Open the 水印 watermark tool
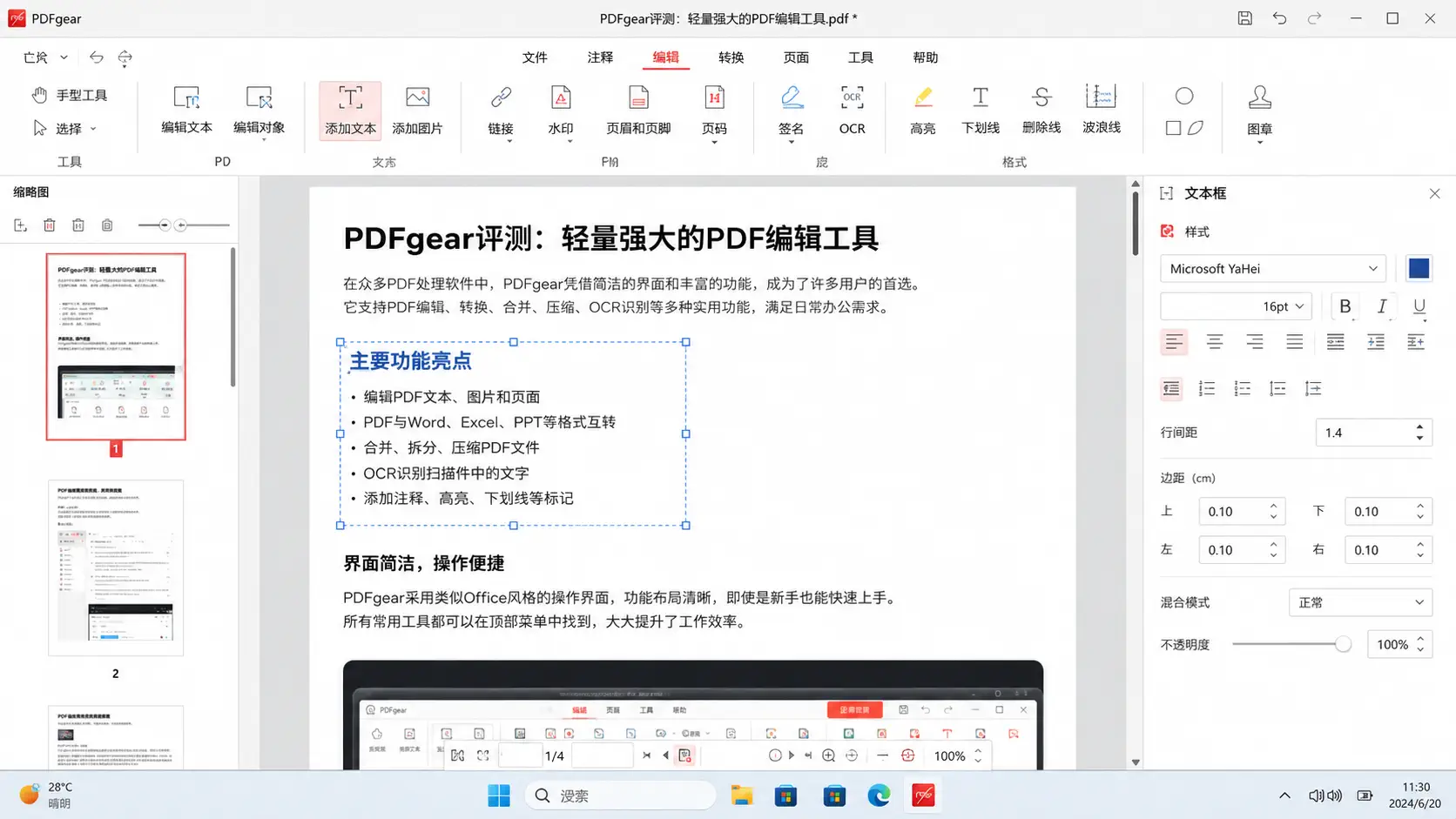 click(561, 112)
